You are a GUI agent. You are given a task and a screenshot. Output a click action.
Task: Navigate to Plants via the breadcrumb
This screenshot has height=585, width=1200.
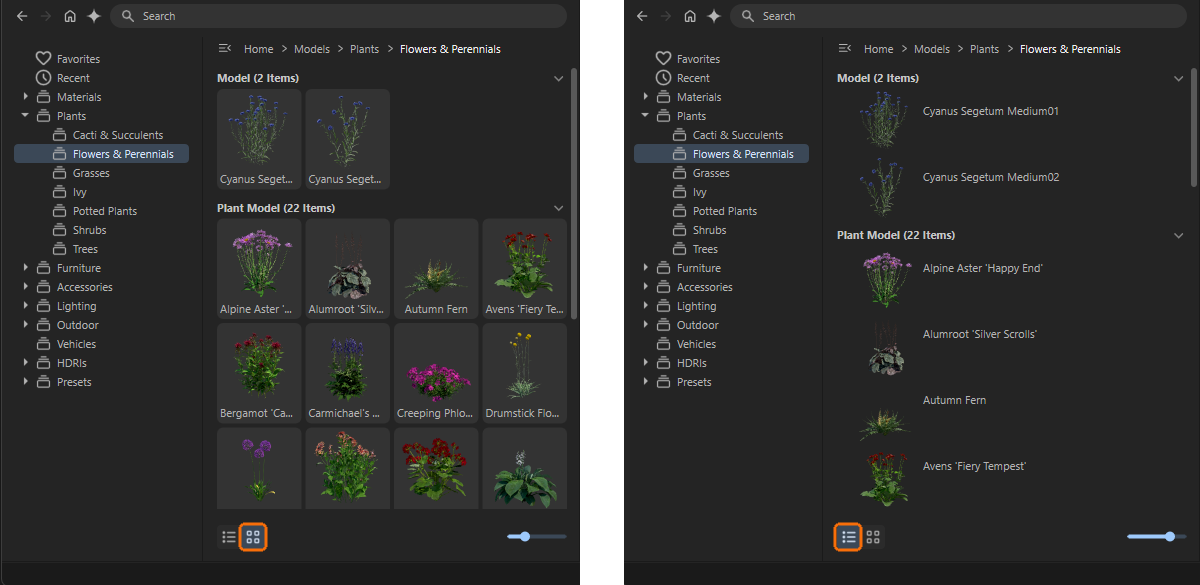tap(364, 48)
